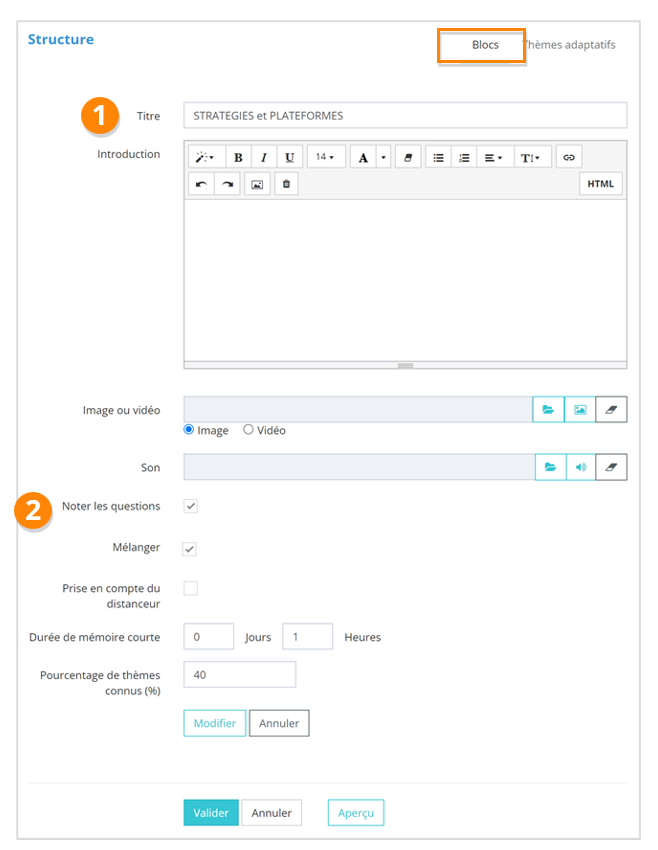
Task: Click the trash icon in the editor toolbar
Action: click(x=286, y=185)
